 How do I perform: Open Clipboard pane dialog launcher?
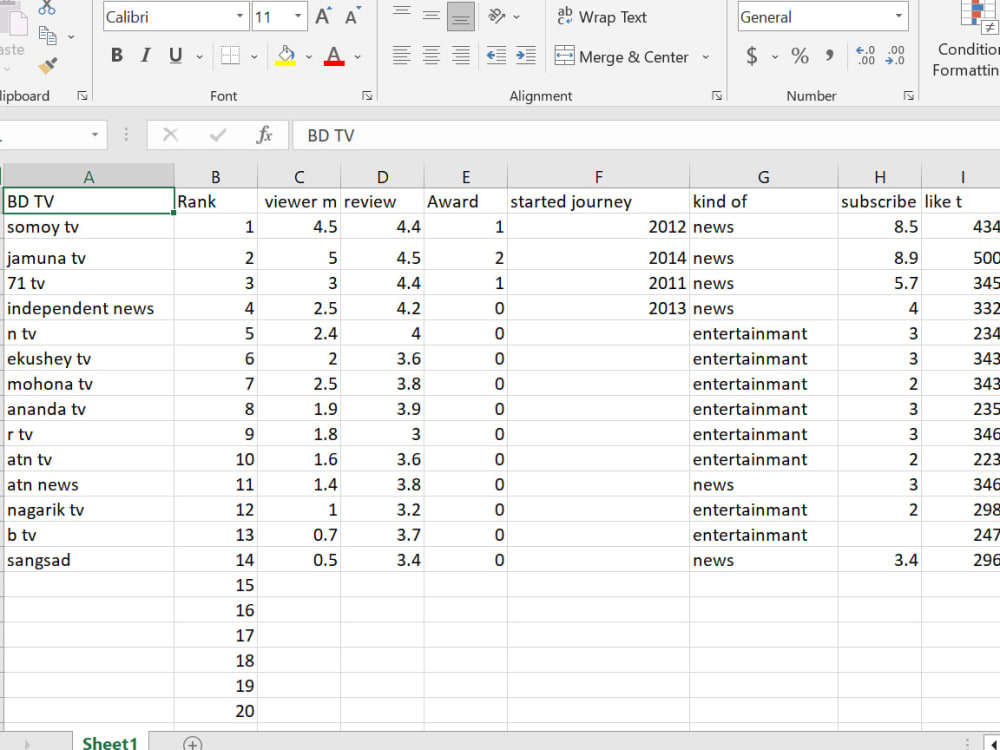(x=82, y=96)
